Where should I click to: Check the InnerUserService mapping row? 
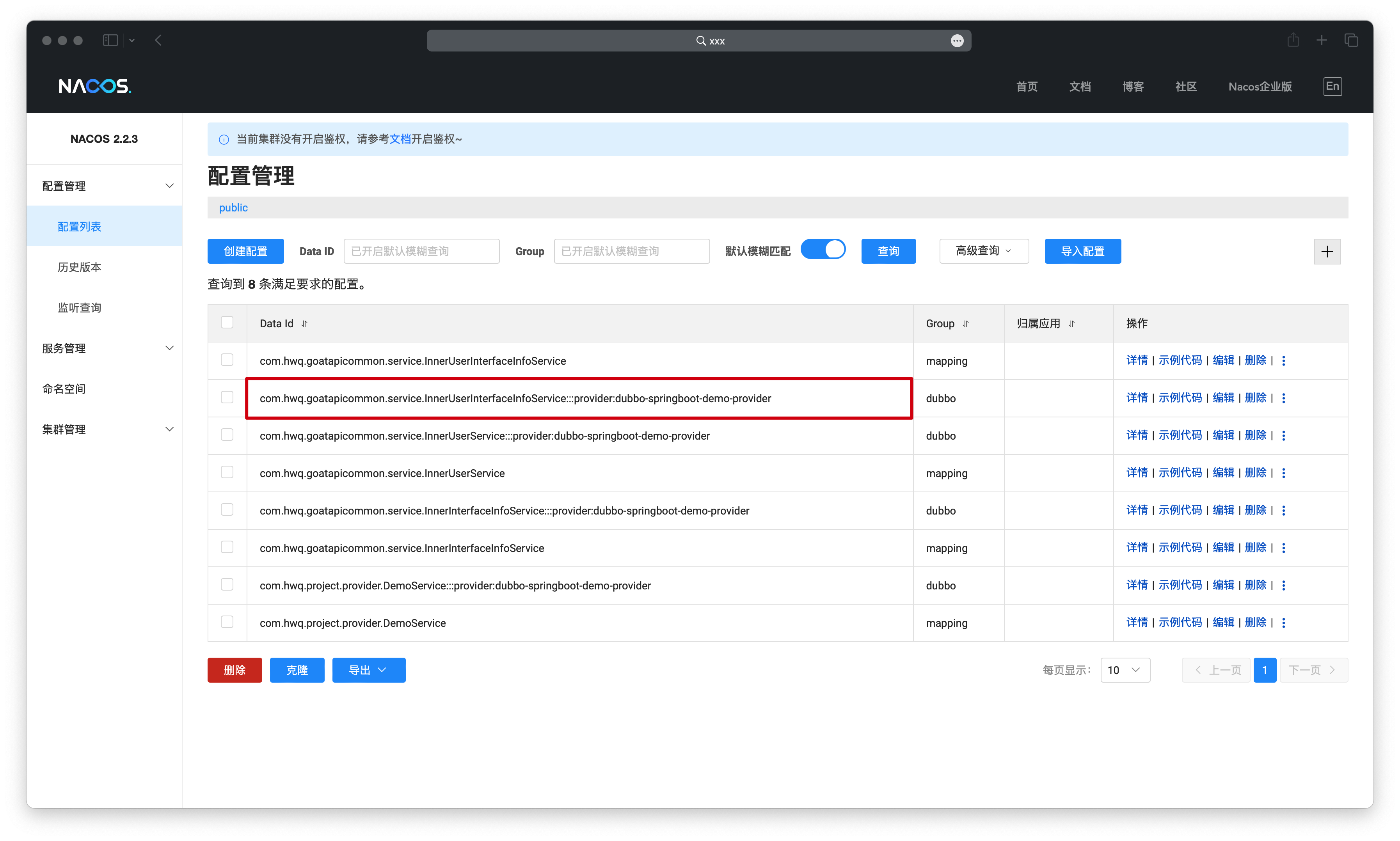tap(227, 472)
